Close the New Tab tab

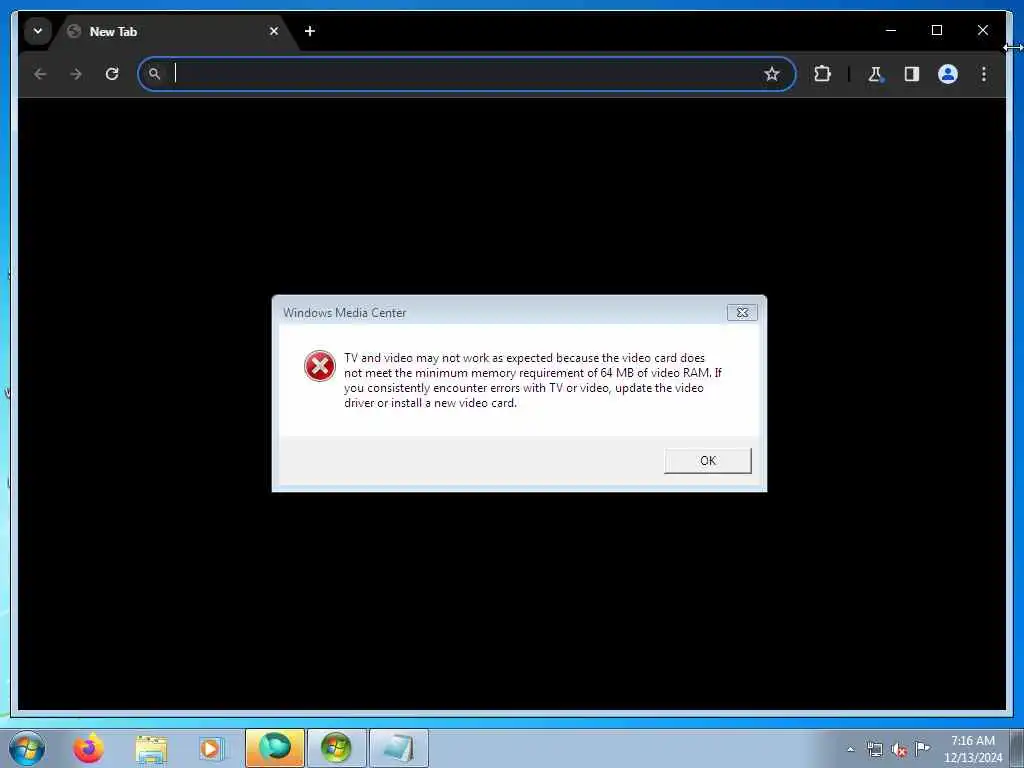pyautogui.click(x=274, y=31)
